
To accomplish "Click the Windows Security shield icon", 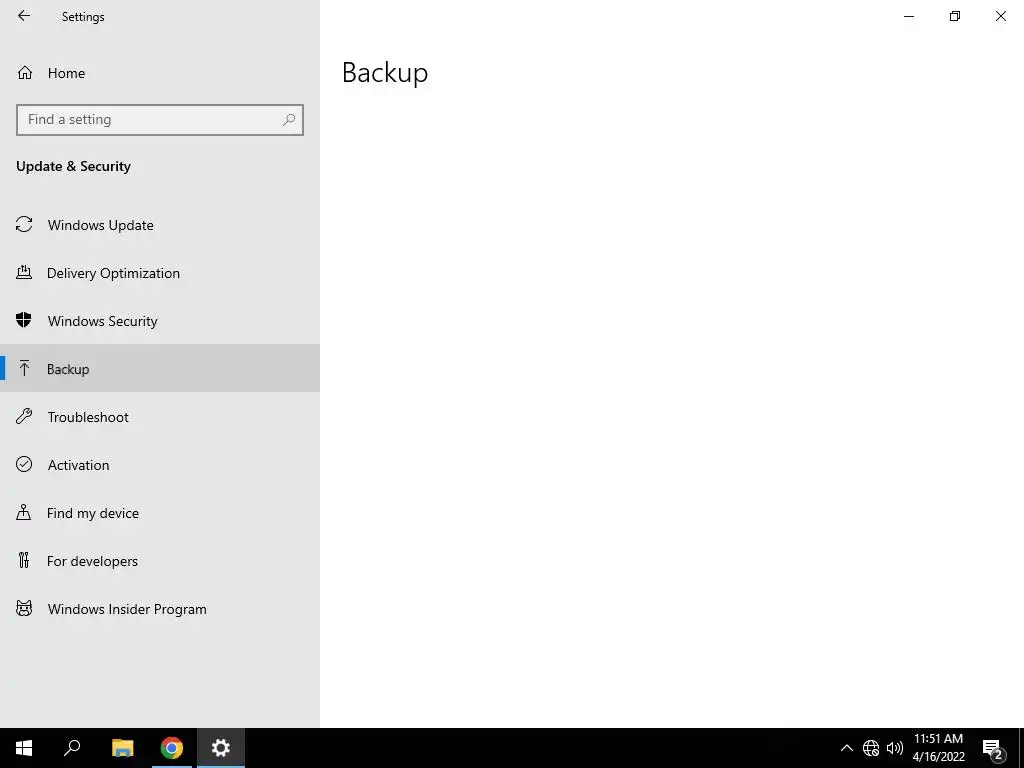I will 24,320.
